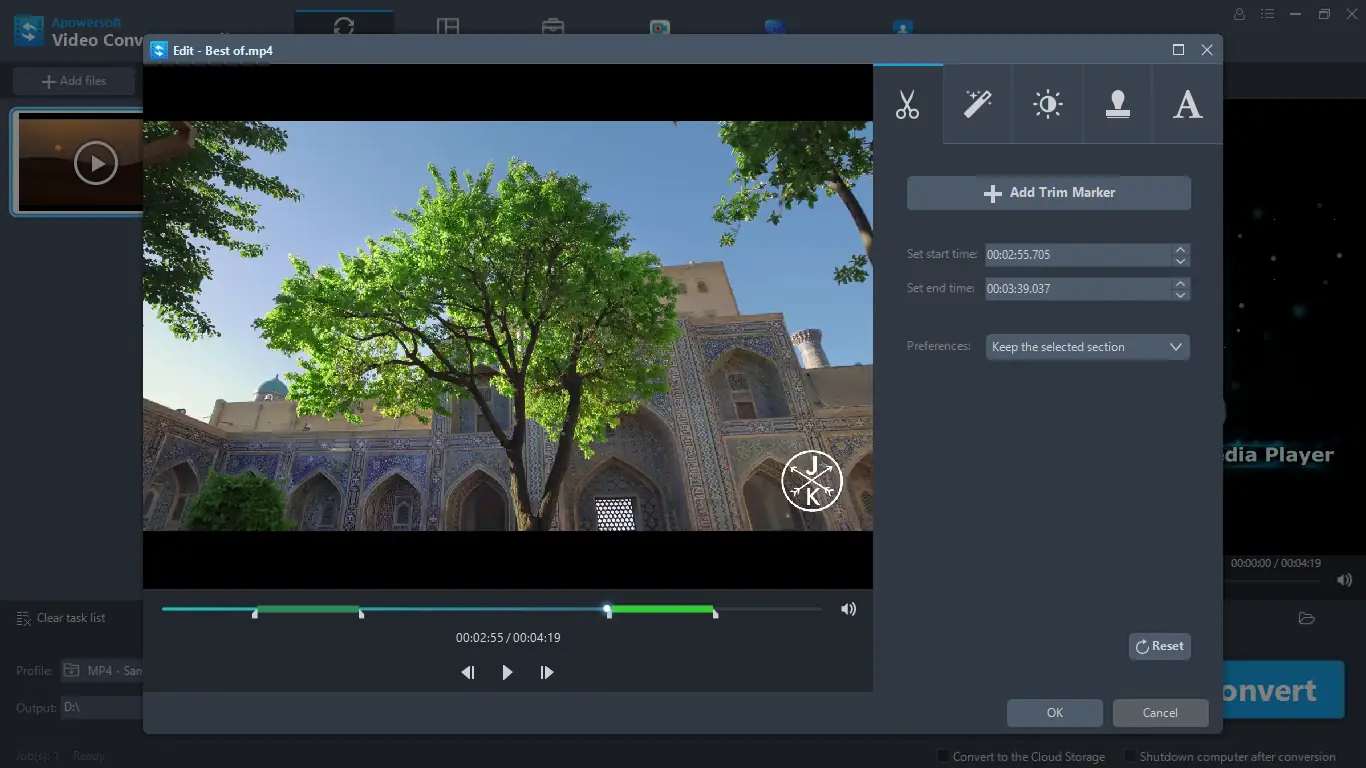Open the text subtitle tab
The width and height of the screenshot is (1366, 768).
(1187, 104)
